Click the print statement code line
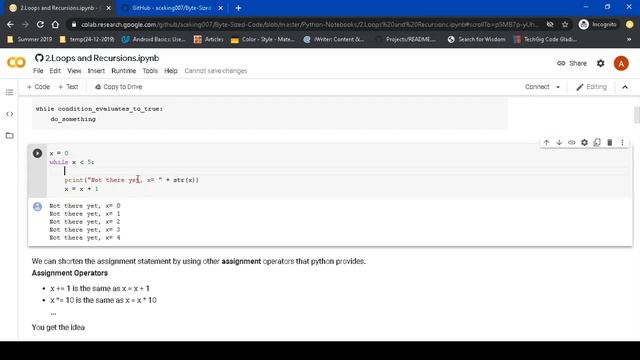This screenshot has width=640, height=360. click(131, 180)
